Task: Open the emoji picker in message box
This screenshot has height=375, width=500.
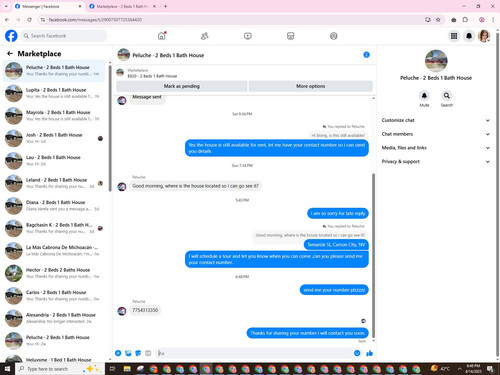Action: tap(357, 353)
